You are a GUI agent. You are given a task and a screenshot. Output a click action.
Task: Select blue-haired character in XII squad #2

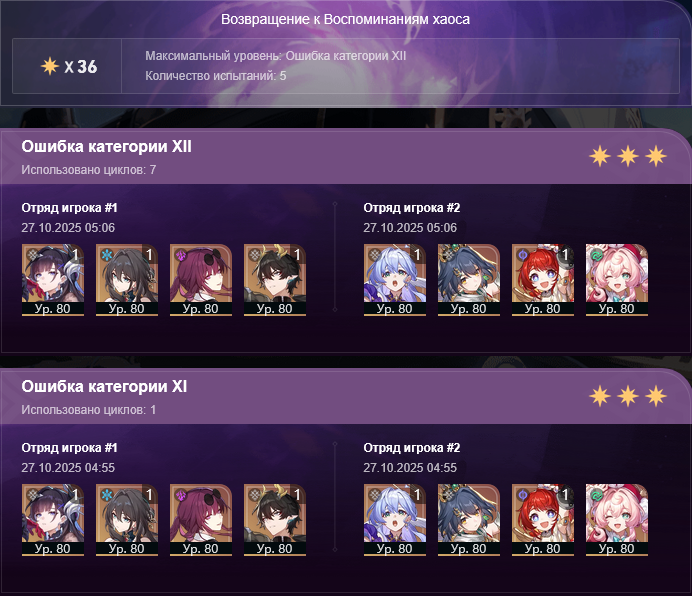(395, 279)
